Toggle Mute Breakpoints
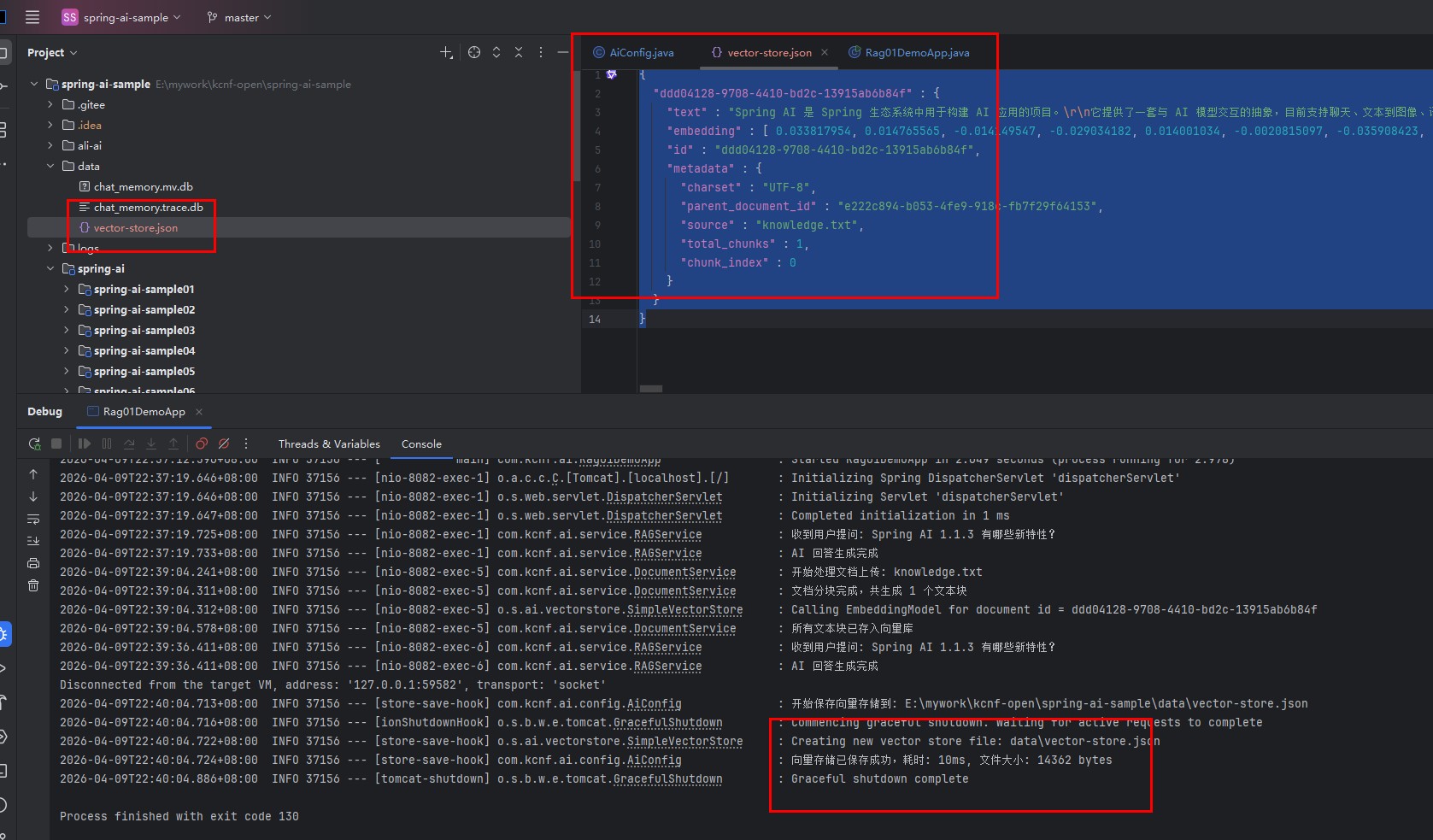The image size is (1433, 840). click(224, 443)
